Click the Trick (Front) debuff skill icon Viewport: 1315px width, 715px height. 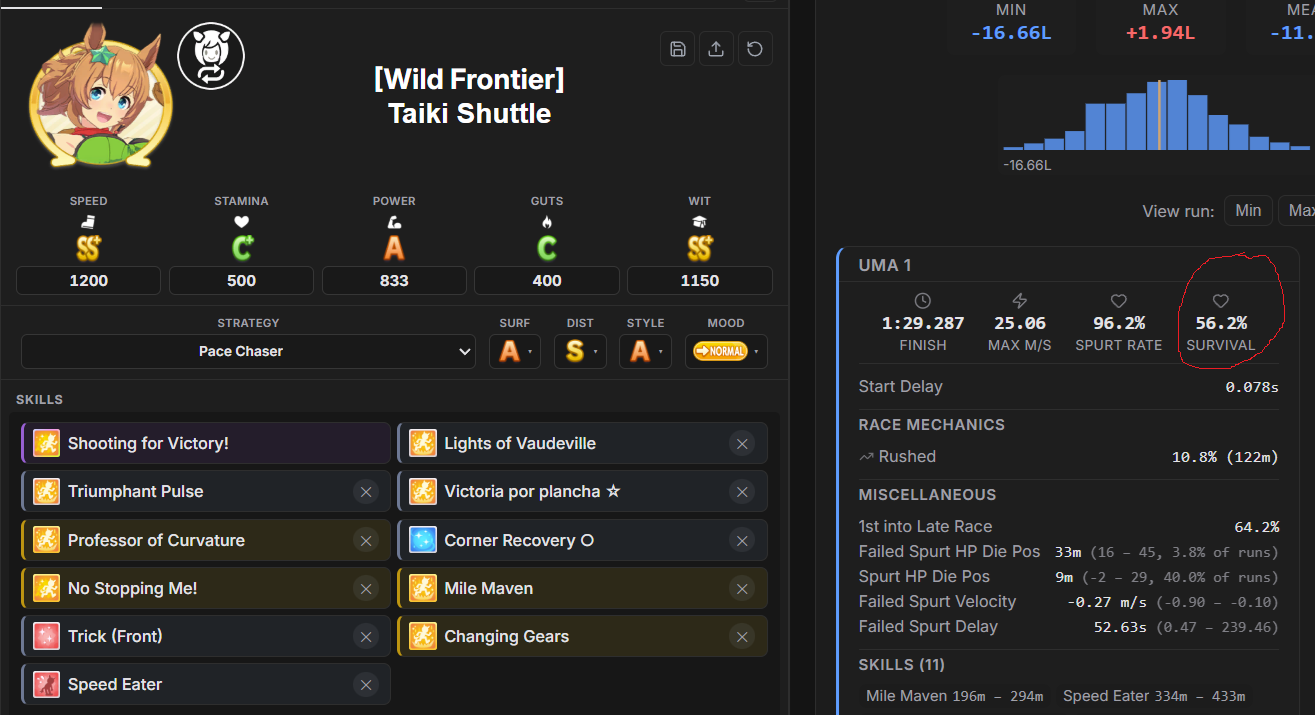pyautogui.click(x=46, y=636)
